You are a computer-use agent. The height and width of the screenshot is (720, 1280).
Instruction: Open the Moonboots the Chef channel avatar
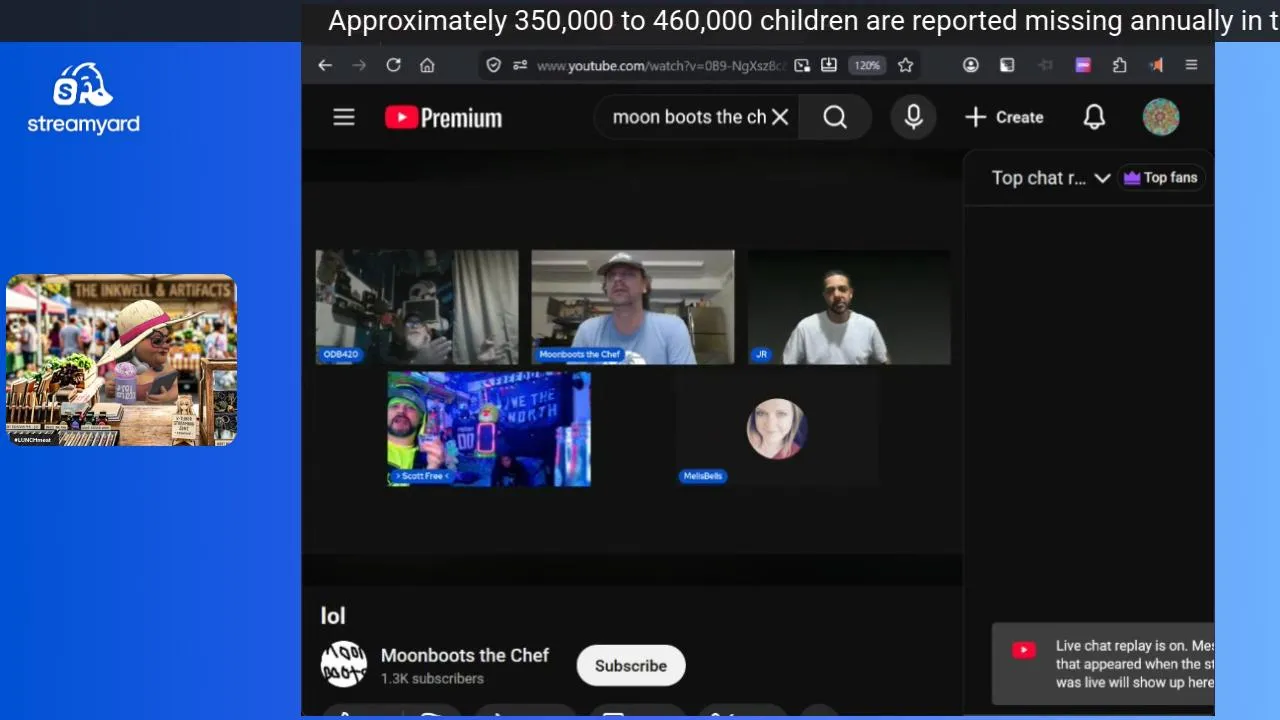(x=343, y=664)
